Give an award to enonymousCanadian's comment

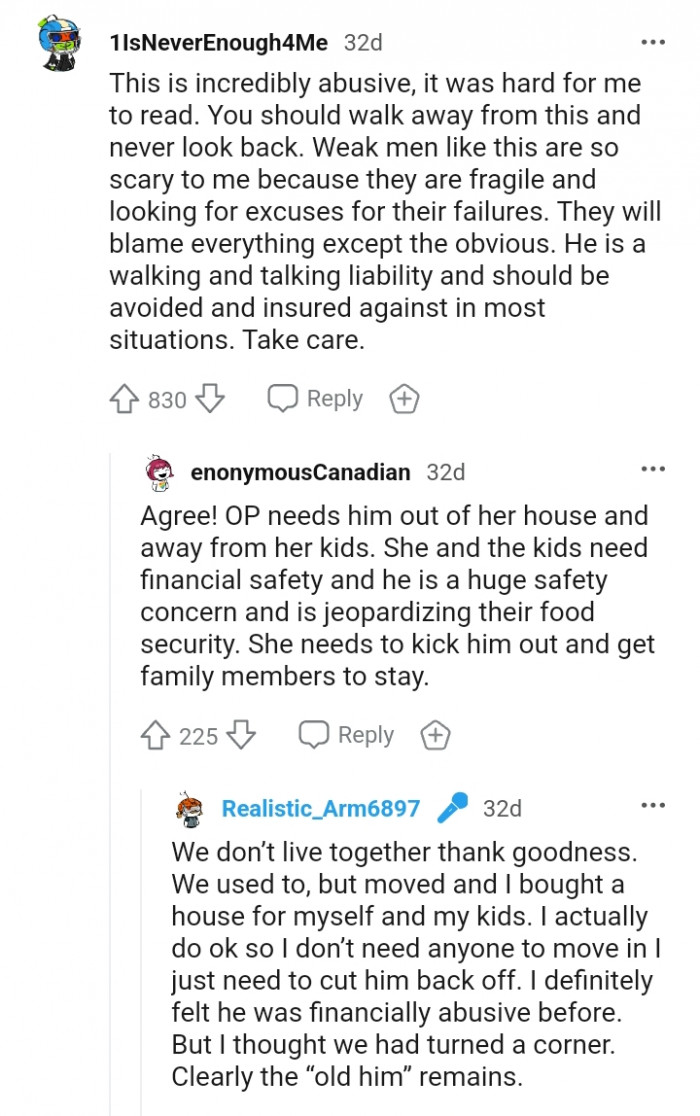(x=435, y=734)
